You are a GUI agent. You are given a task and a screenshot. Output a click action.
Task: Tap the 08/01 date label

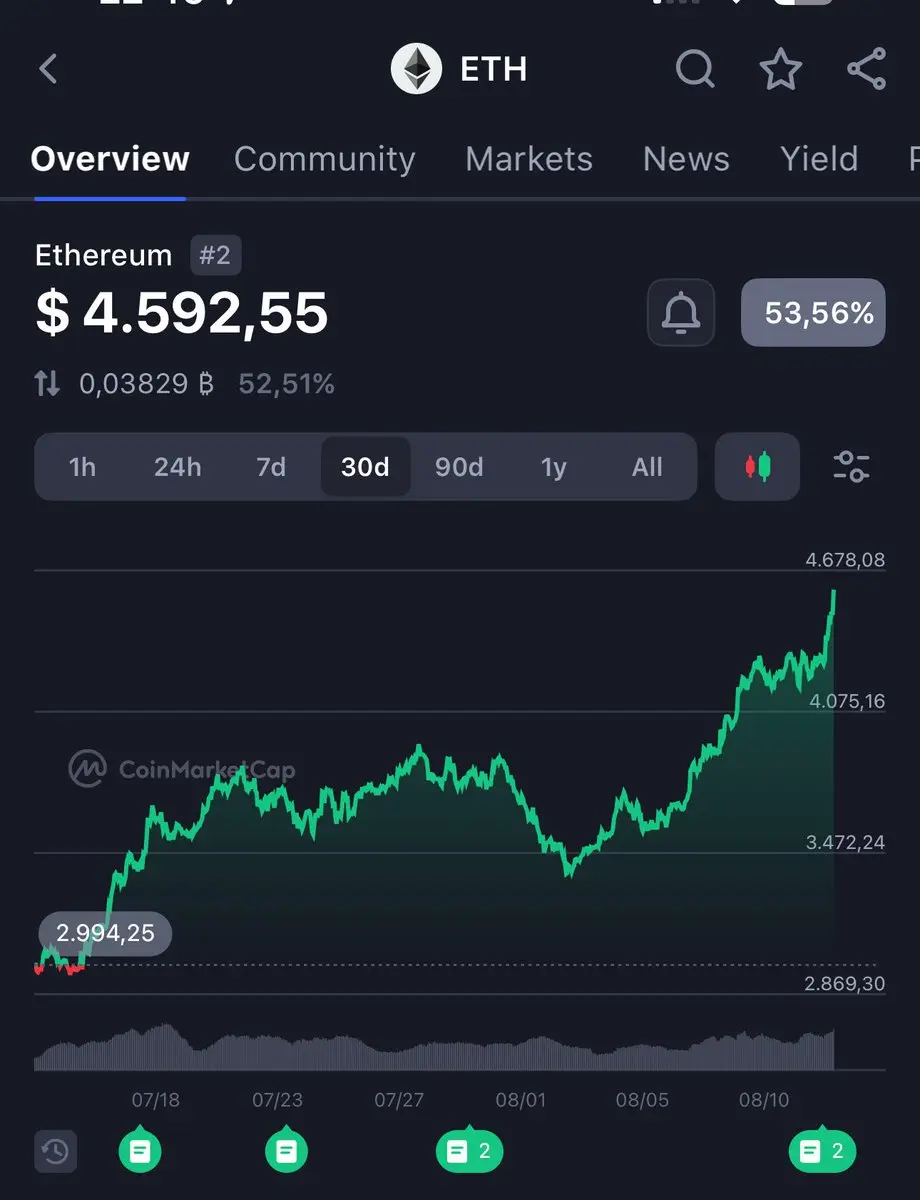521,1100
